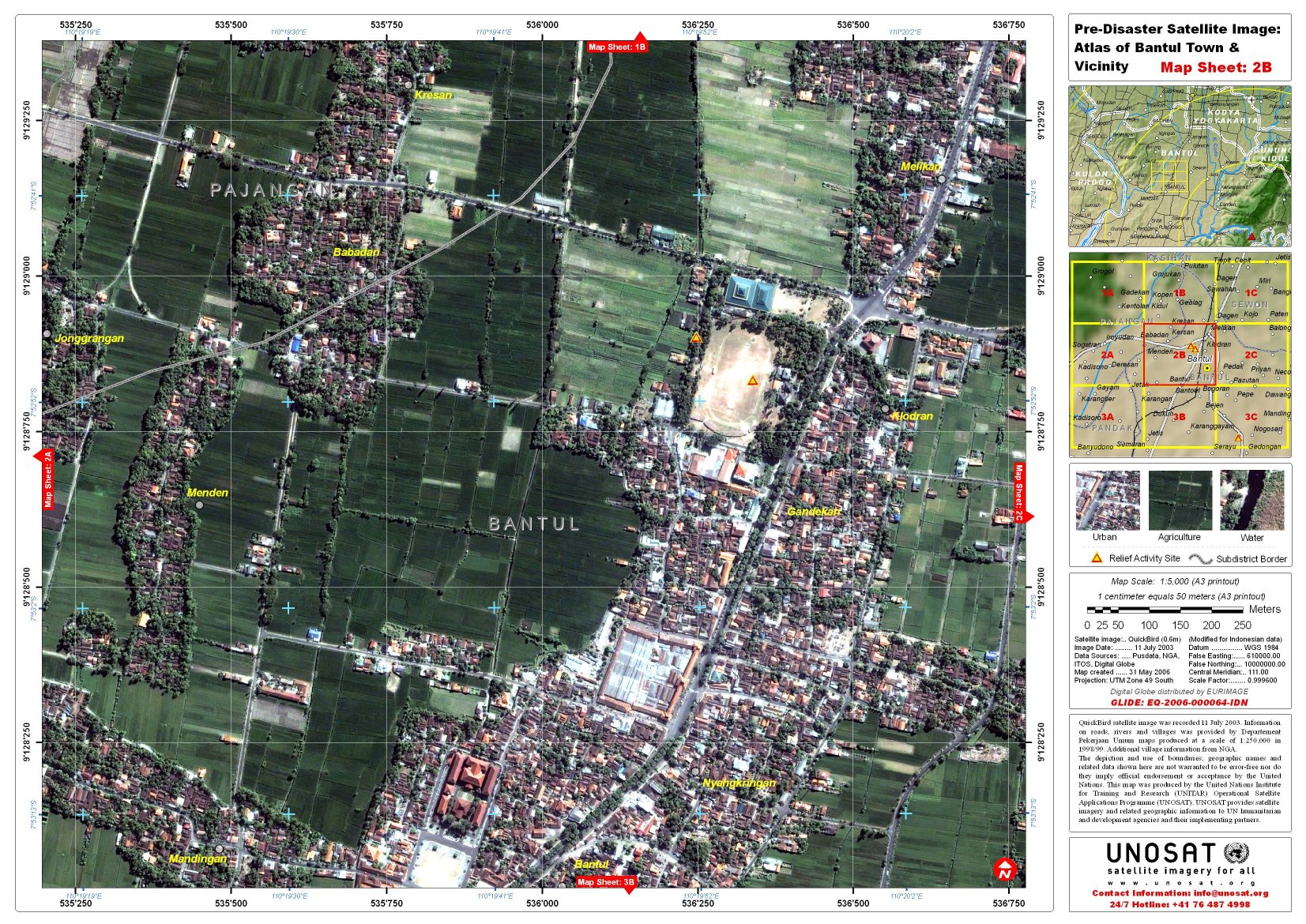This screenshot has height=924, width=1306.
Task: Select the Urban legend thumbnail
Action: (x=1107, y=501)
